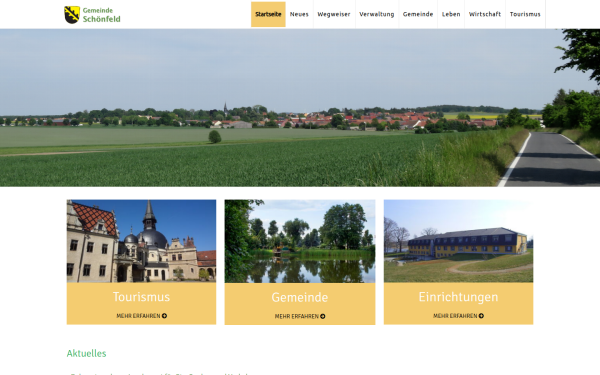The width and height of the screenshot is (600, 375).
Task: Select Leben in the top navigation
Action: tap(451, 14)
